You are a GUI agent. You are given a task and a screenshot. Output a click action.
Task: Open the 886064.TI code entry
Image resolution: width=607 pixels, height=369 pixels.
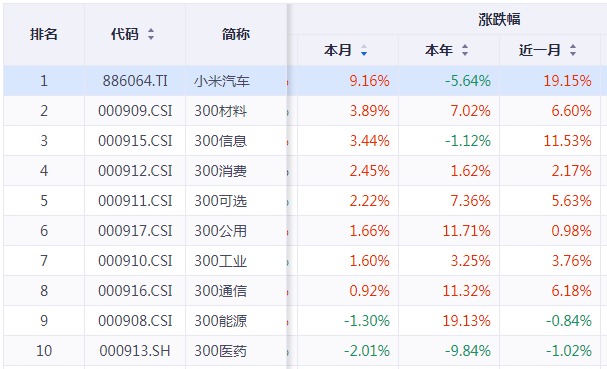[135, 81]
